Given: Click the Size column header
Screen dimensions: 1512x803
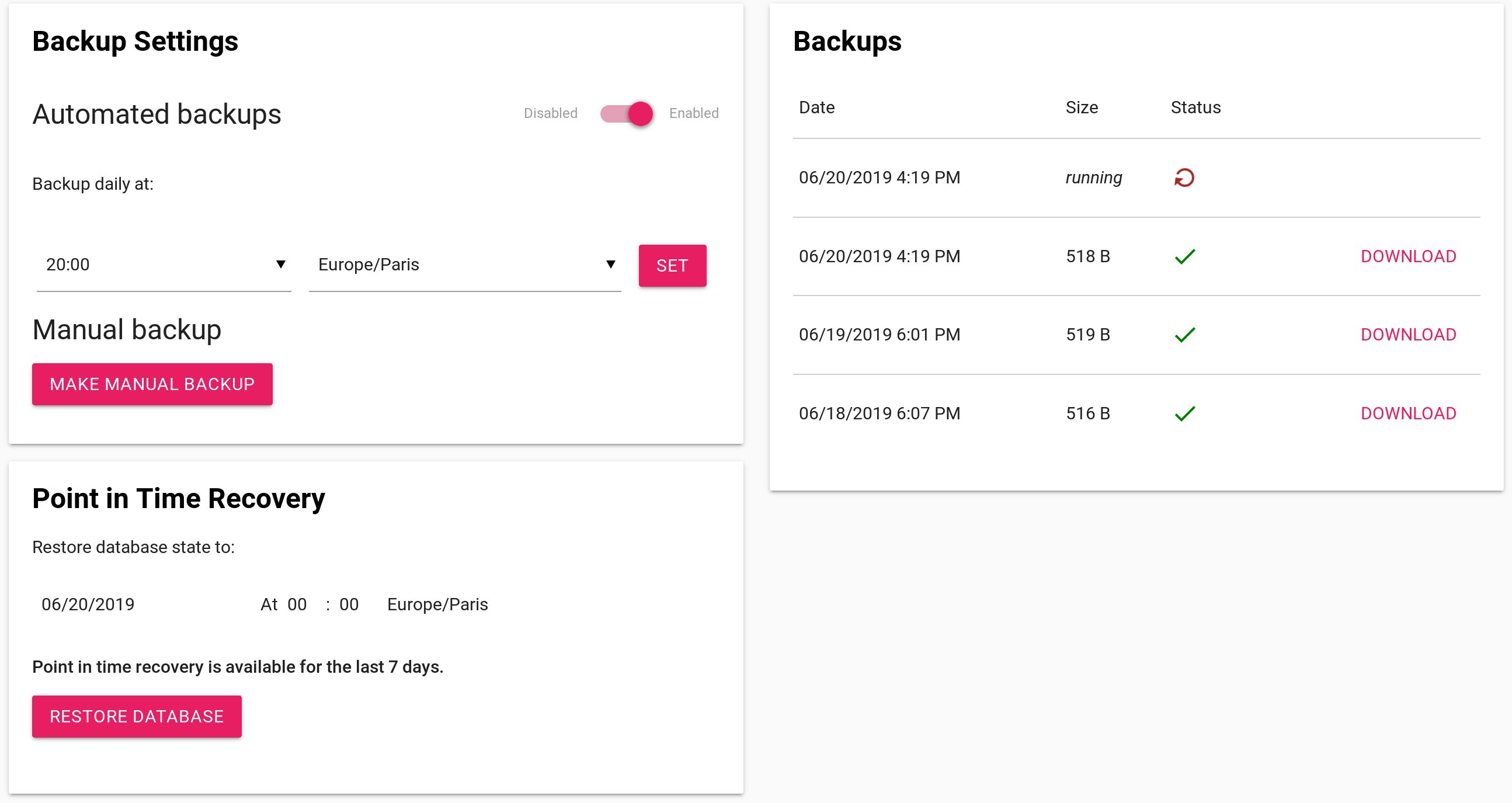Looking at the screenshot, I should coord(1082,107).
